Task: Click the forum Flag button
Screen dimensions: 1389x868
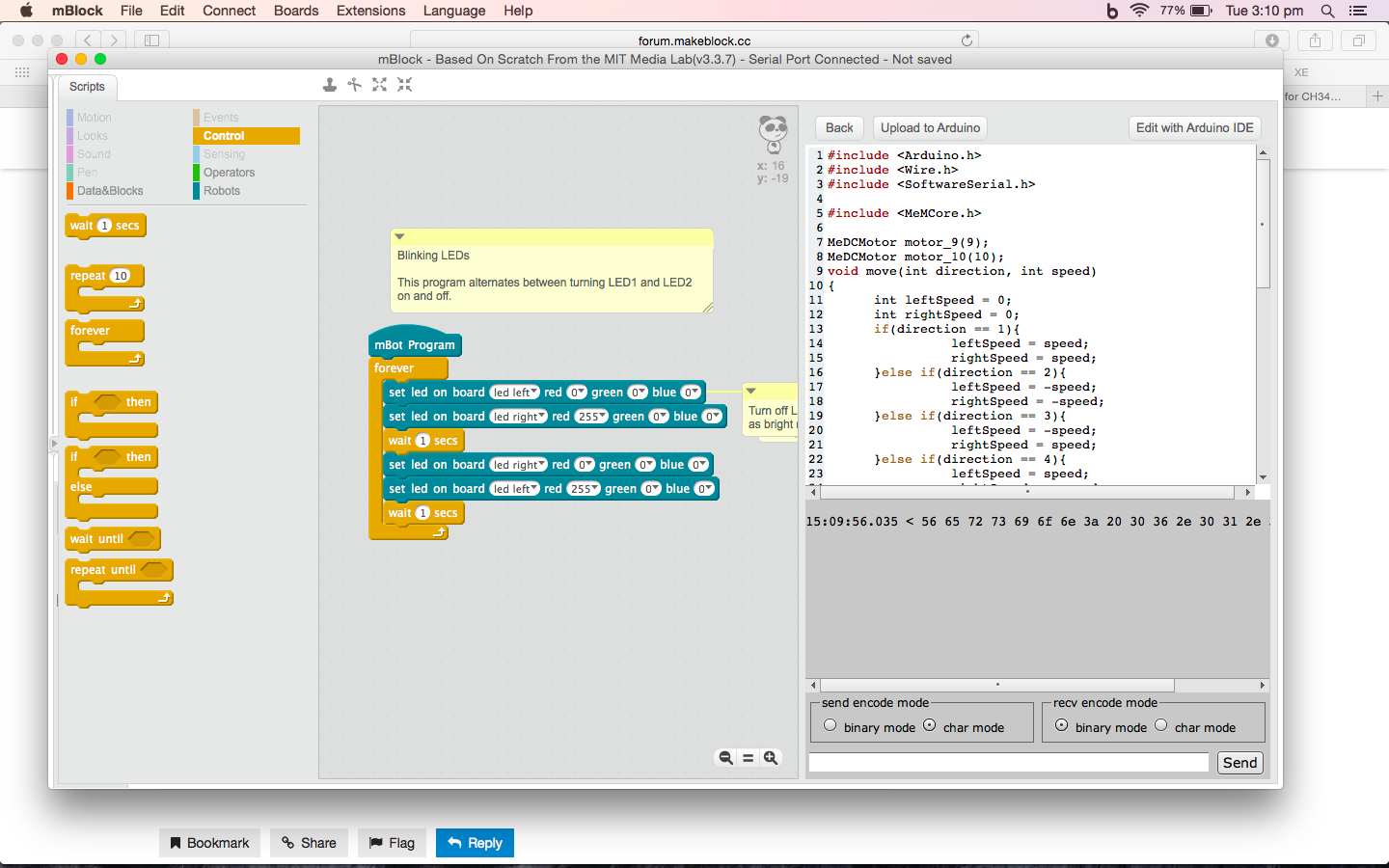Action: click(x=392, y=843)
